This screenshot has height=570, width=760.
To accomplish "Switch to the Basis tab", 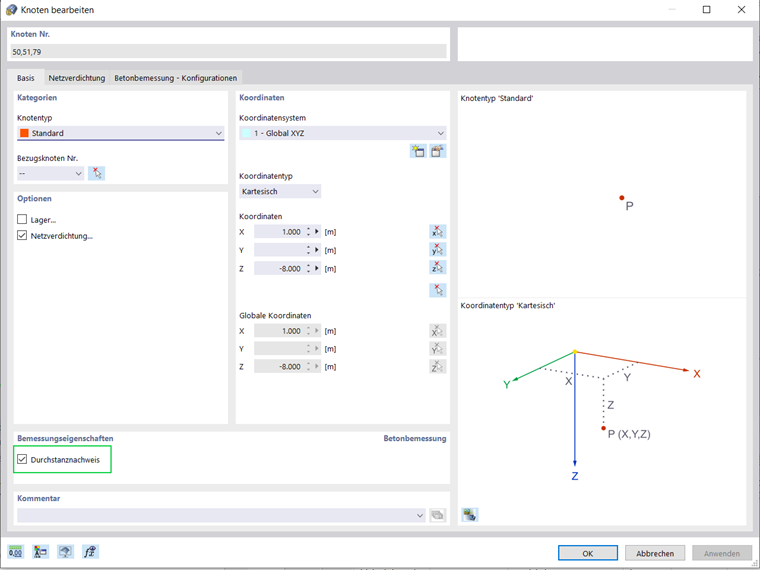I will 26,78.
